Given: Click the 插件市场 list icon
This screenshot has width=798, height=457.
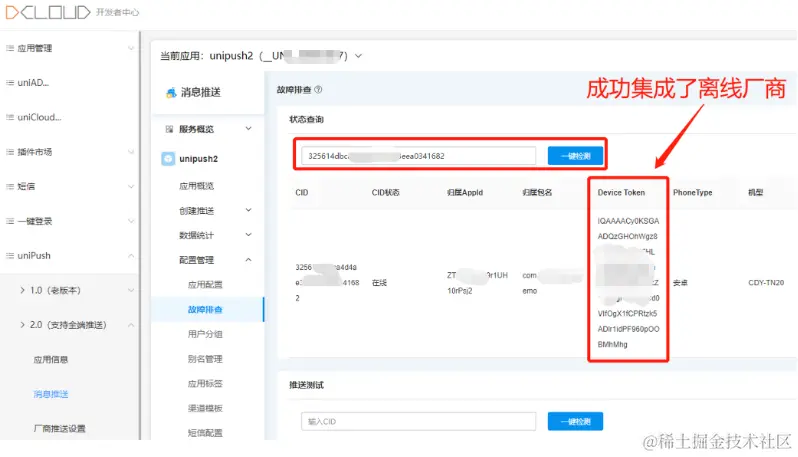Looking at the screenshot, I should point(10,152).
